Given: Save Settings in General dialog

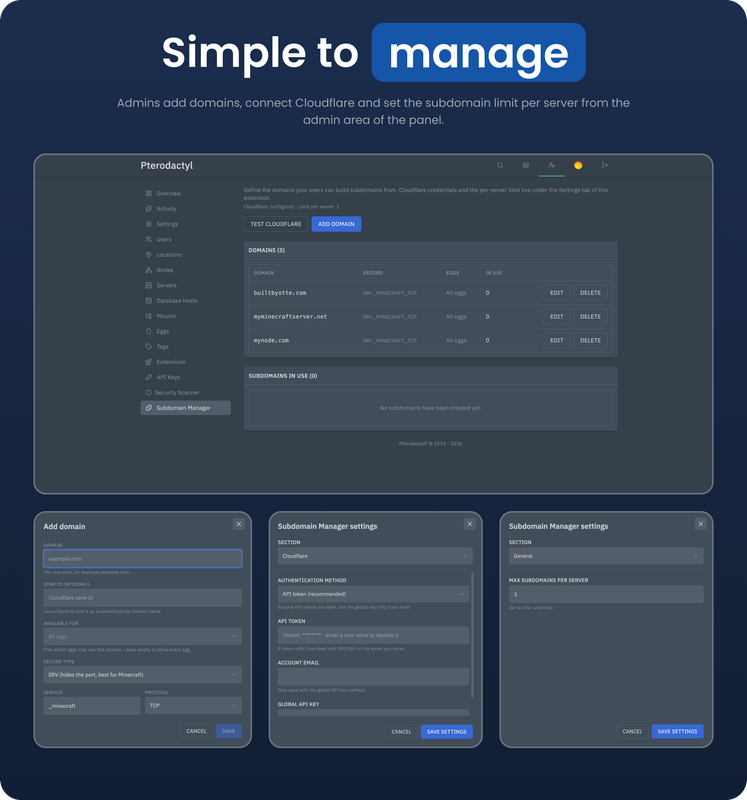Looking at the screenshot, I should 678,731.
